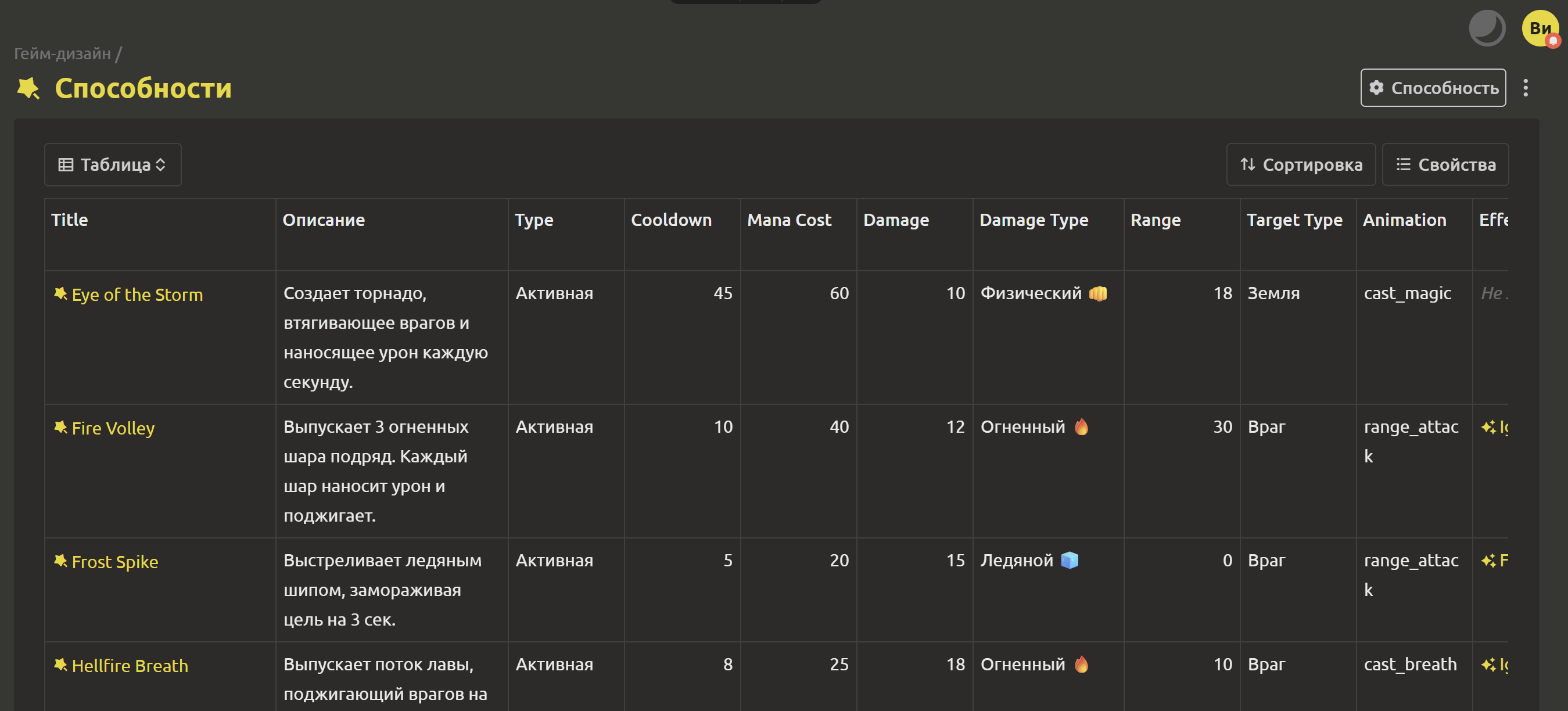
Task: Open the three-dot more options menu
Action: (1526, 88)
